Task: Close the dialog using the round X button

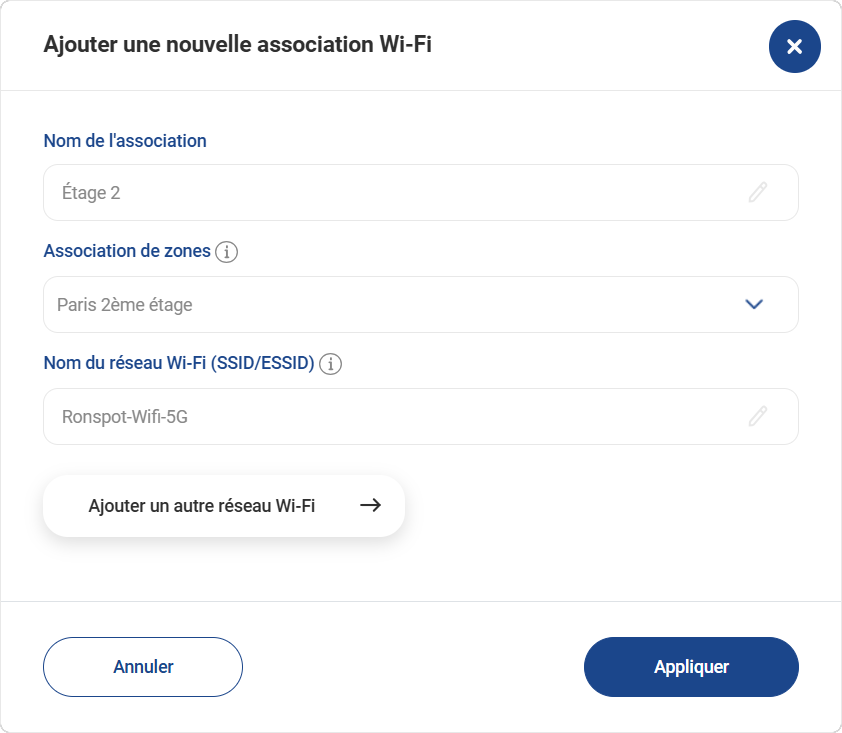Action: point(794,46)
